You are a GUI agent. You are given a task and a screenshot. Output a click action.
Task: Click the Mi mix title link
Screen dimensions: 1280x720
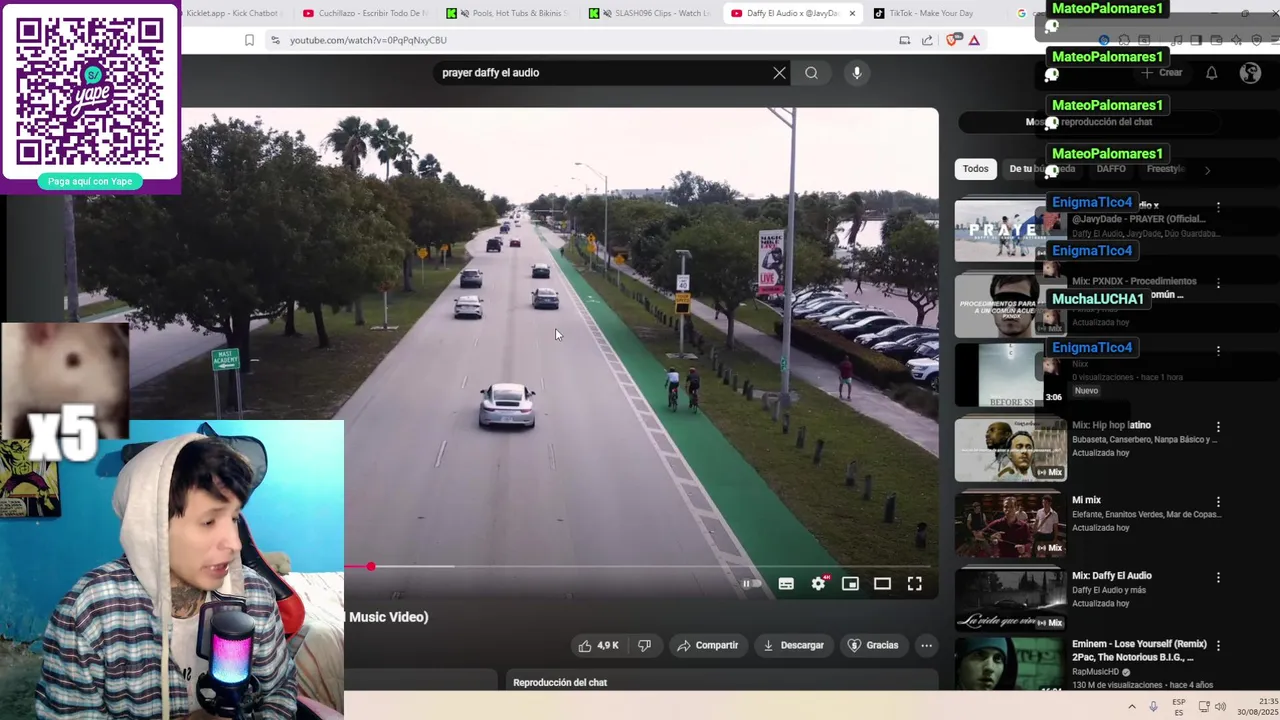click(x=1086, y=500)
